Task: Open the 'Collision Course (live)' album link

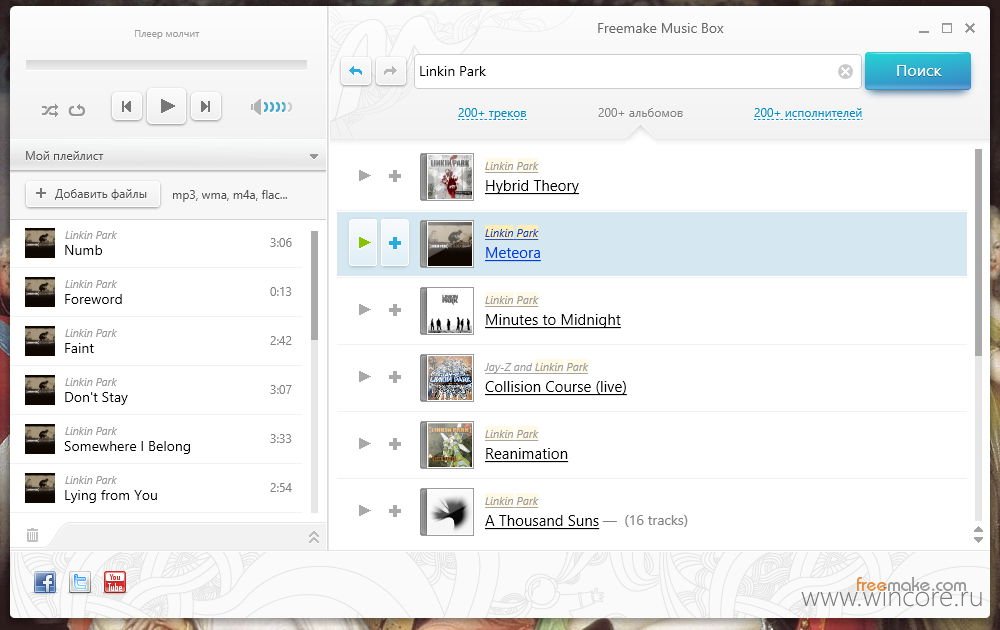Action: click(x=555, y=386)
